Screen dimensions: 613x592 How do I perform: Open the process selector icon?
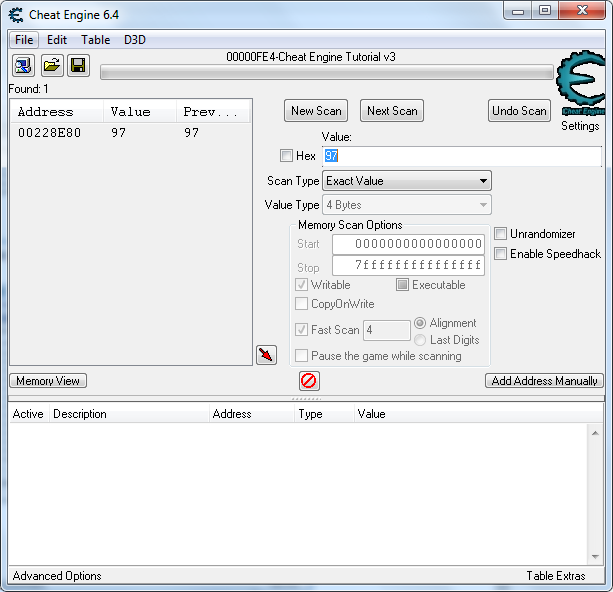23,65
